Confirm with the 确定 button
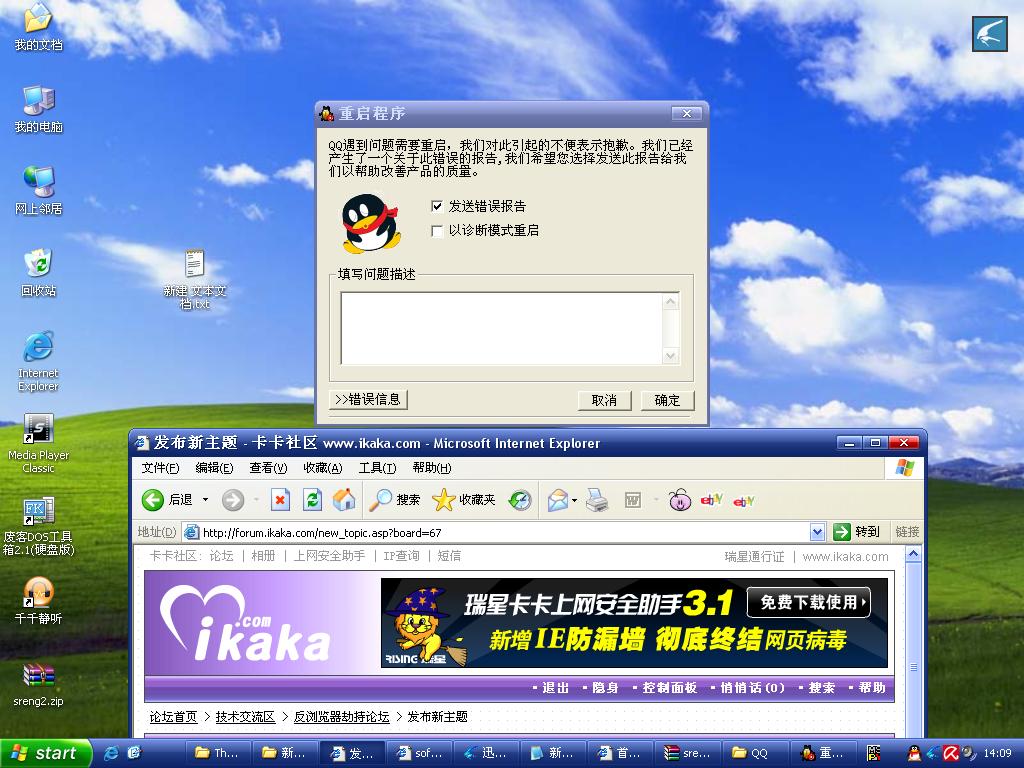The height and width of the screenshot is (768, 1024). click(x=667, y=400)
